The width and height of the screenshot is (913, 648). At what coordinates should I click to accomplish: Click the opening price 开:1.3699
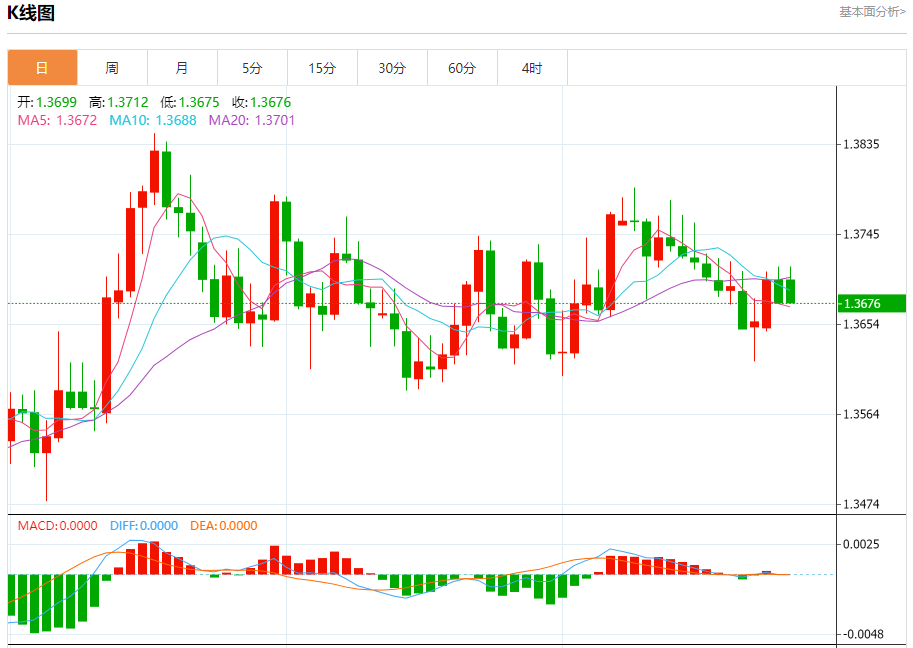coord(47,102)
